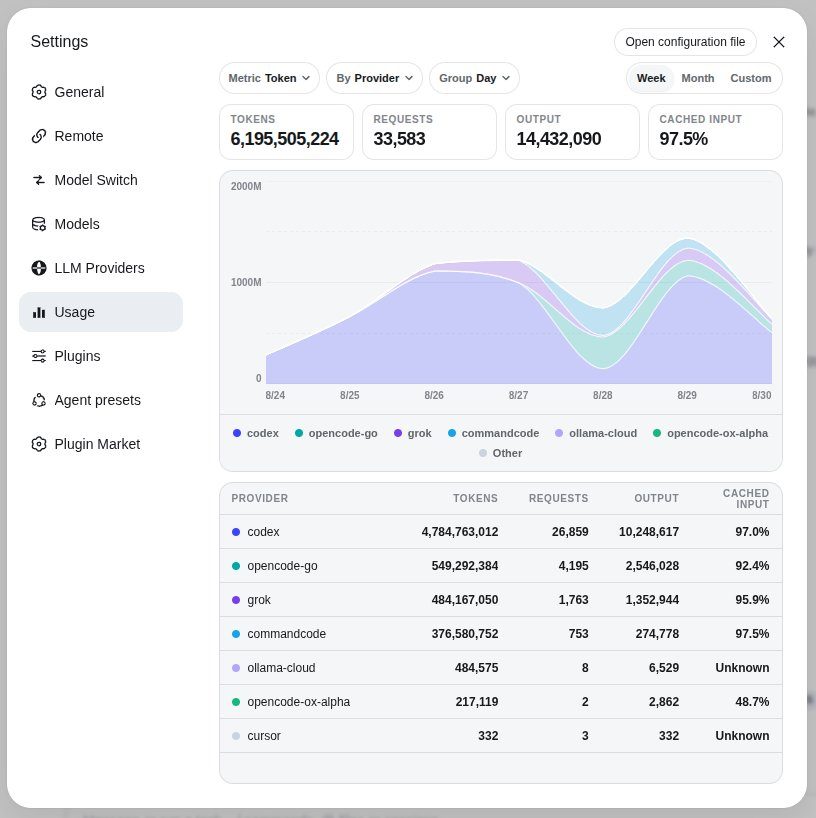Click the 1000M y-axis label

[246, 282]
